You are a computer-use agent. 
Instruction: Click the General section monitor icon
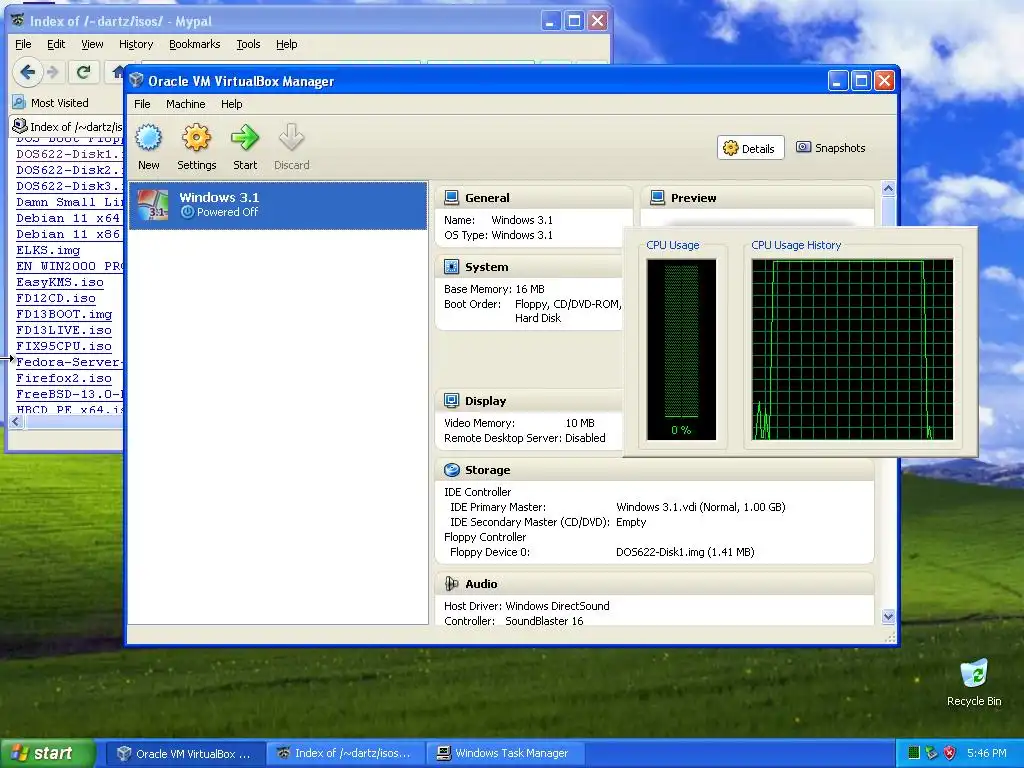[x=451, y=197]
